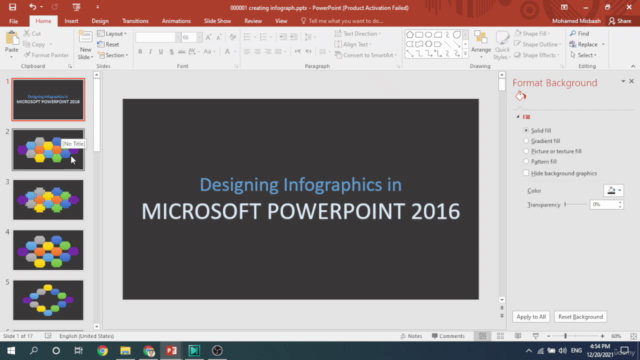
Task: Click the Cut command
Action: 32,33
